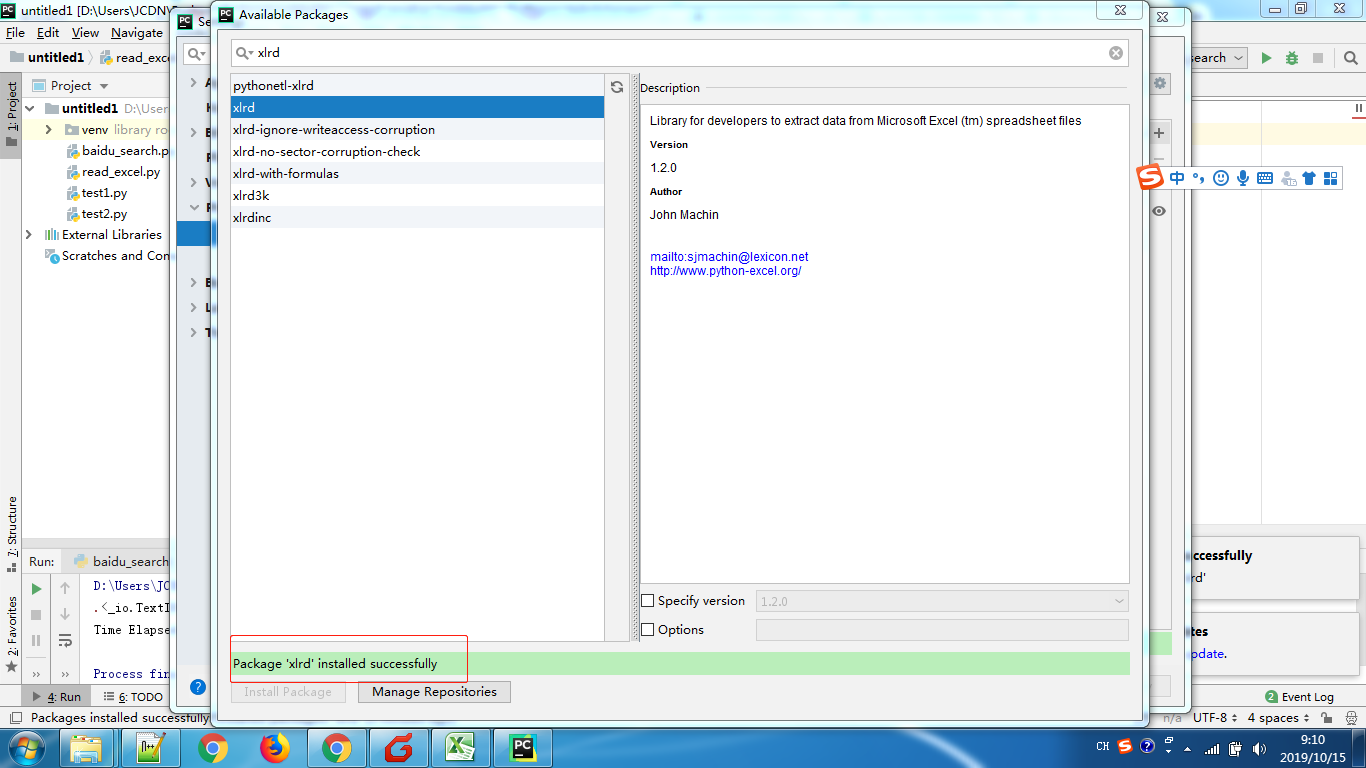This screenshot has width=1366, height=768.
Task: Click the gray stop icon in top toolbar
Action: pos(1318,58)
